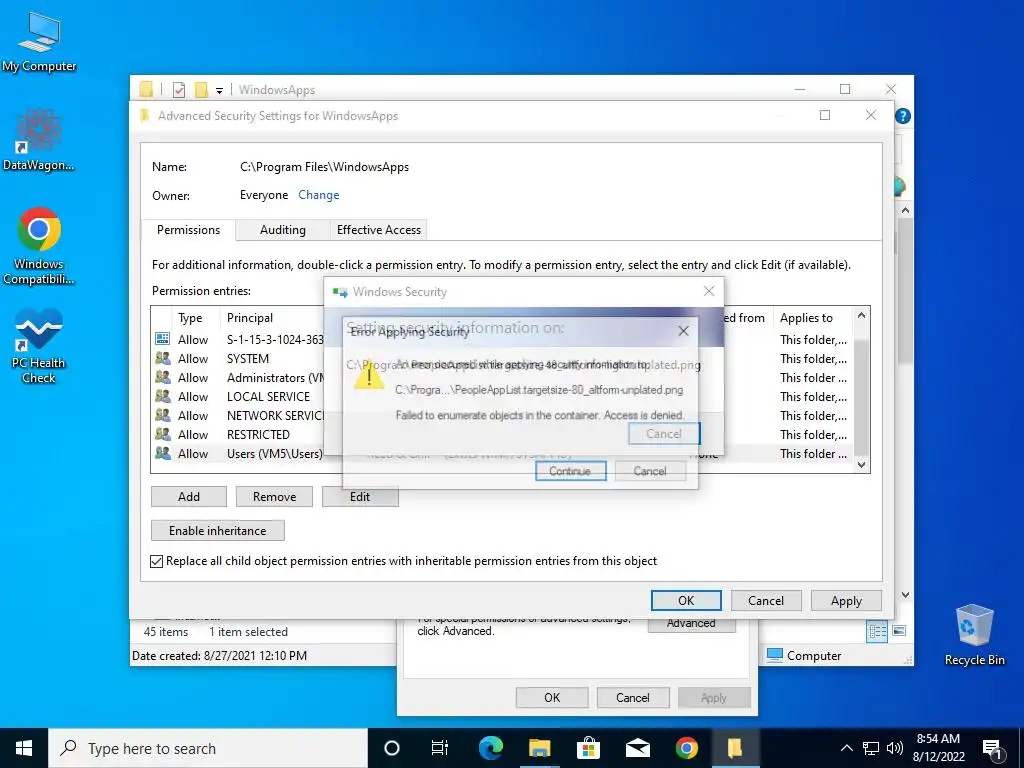Launch Microsoft Edge from the taskbar
Image resolution: width=1024 pixels, height=768 pixels.
coord(490,748)
